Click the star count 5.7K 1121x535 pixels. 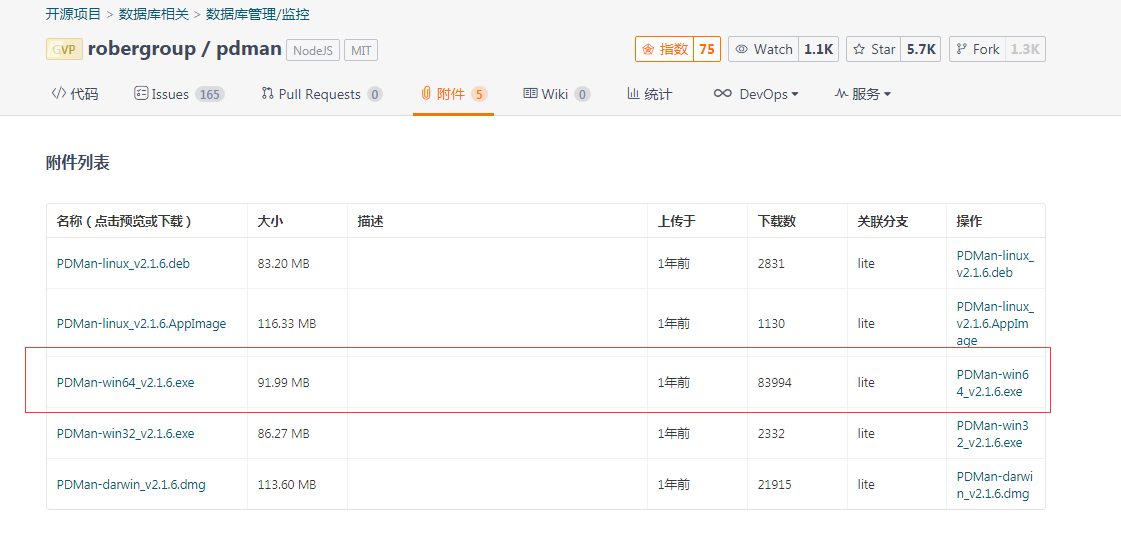click(921, 49)
